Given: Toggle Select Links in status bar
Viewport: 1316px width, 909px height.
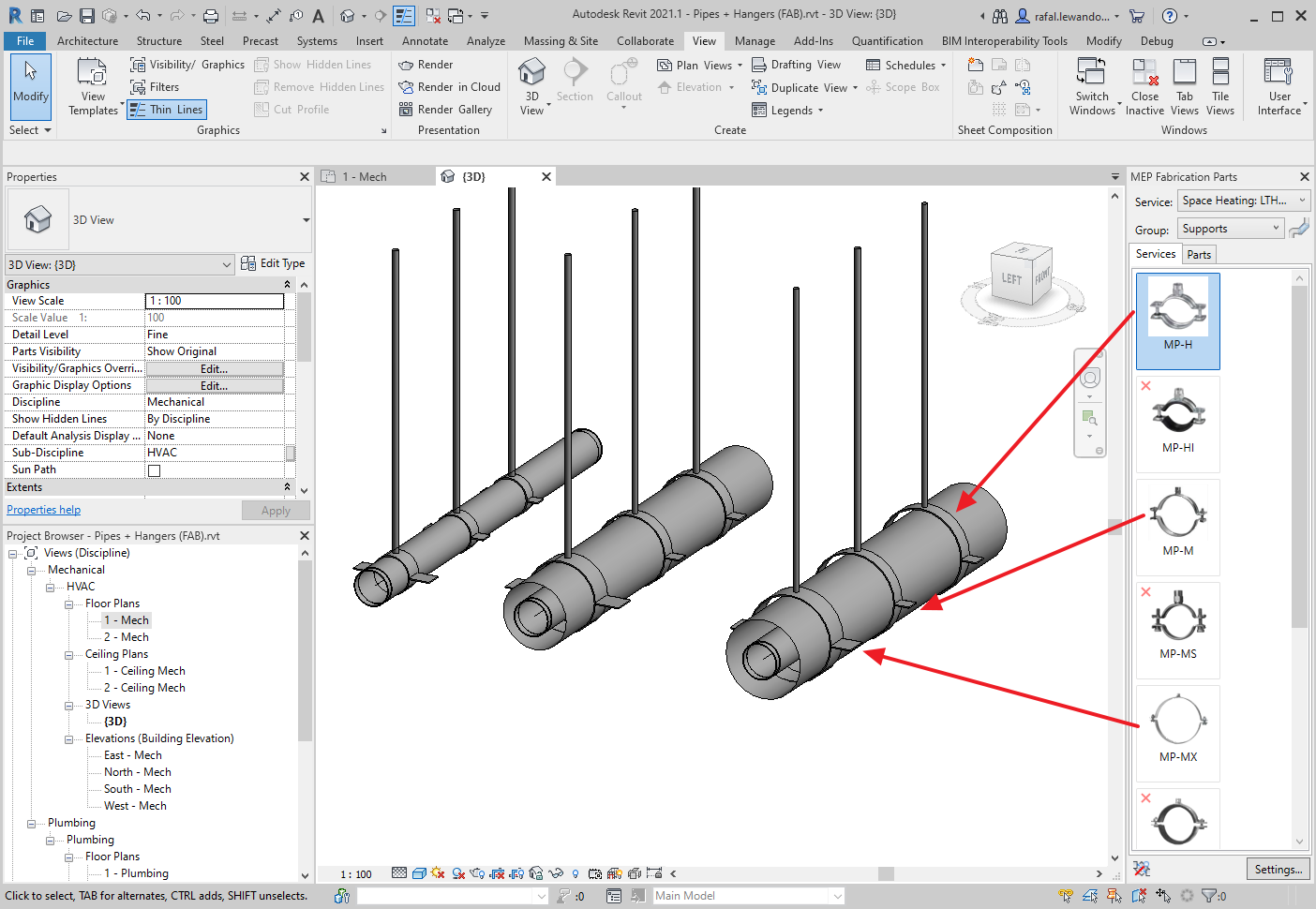Looking at the screenshot, I should click(1066, 896).
